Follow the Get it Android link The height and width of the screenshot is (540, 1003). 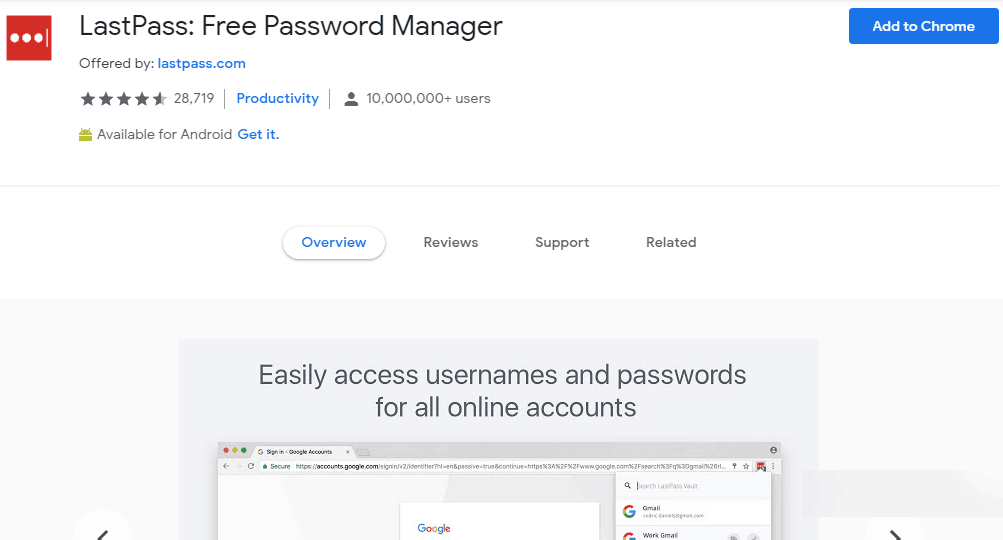coord(258,134)
